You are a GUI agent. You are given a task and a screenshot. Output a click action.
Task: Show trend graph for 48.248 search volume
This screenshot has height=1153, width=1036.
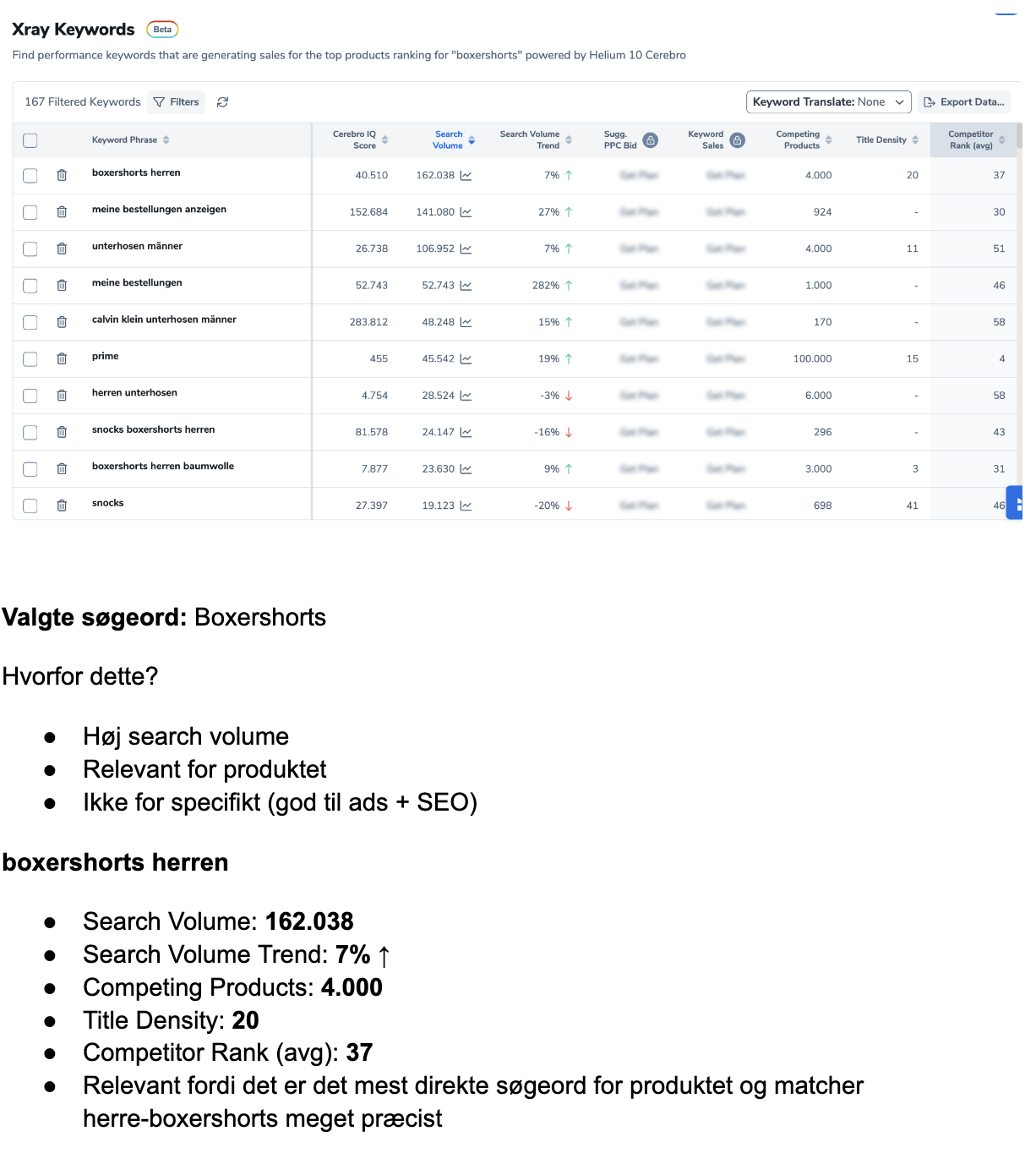pos(466,322)
